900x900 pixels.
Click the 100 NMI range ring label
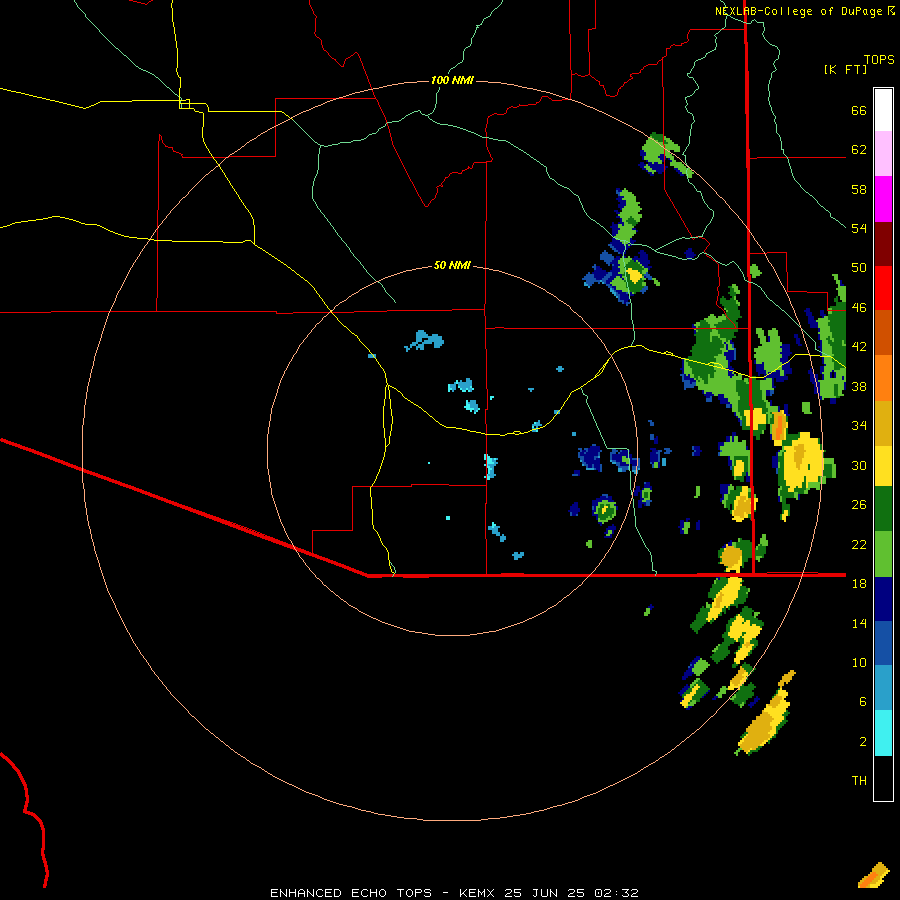pyautogui.click(x=452, y=80)
